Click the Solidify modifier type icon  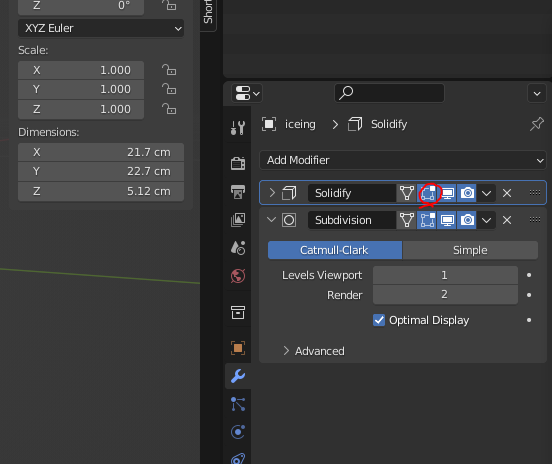tap(289, 193)
